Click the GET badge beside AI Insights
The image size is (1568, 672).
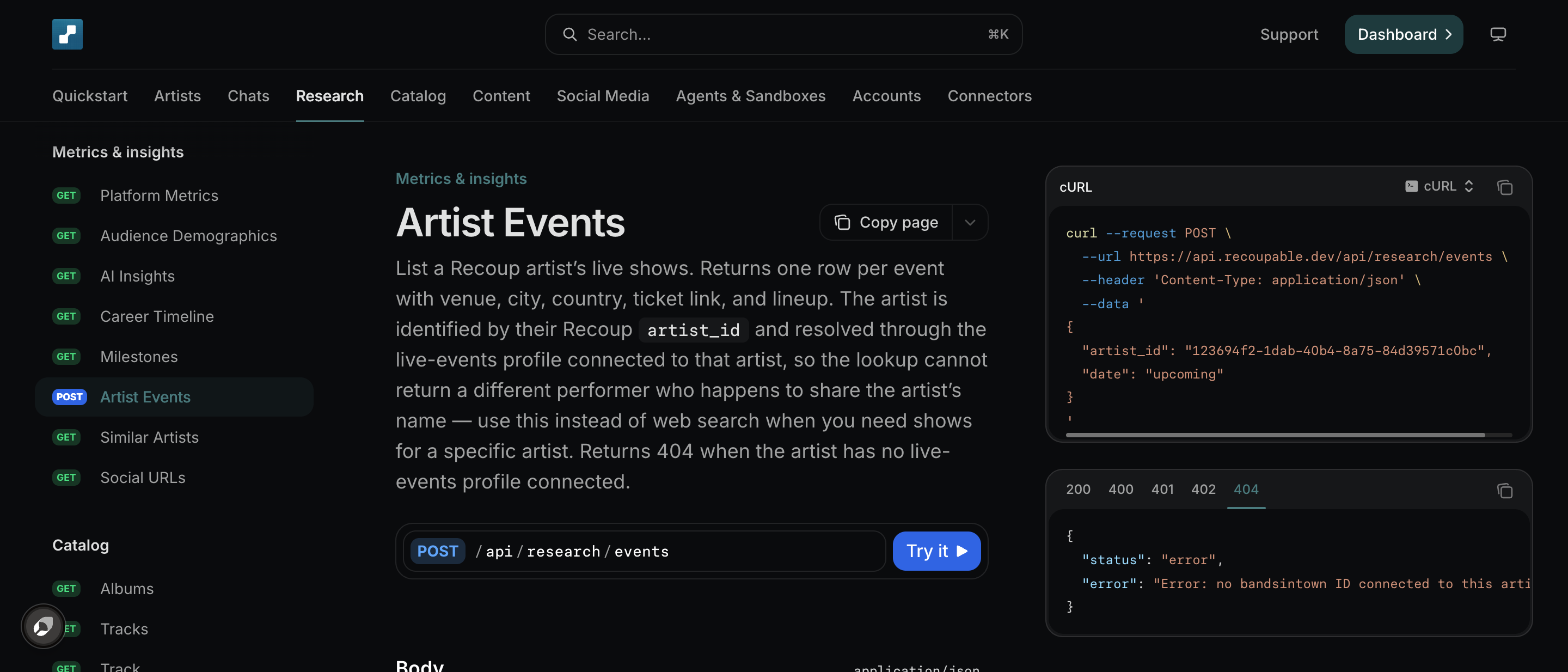(66, 276)
